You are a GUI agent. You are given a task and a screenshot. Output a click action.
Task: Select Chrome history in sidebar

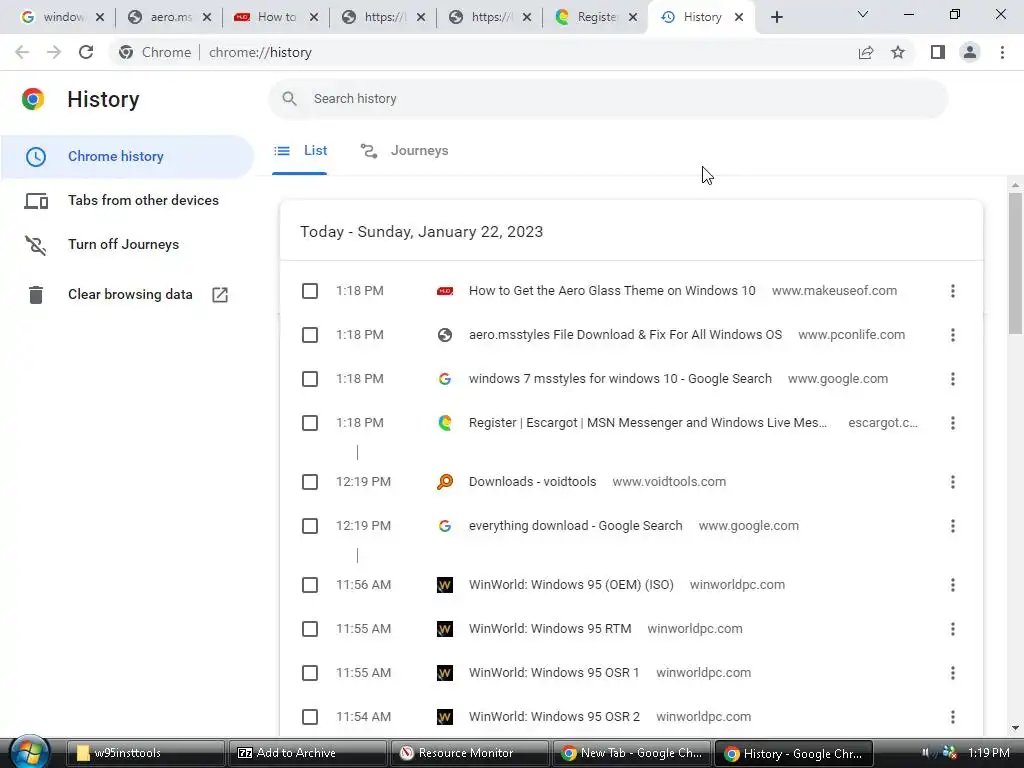tap(127, 157)
